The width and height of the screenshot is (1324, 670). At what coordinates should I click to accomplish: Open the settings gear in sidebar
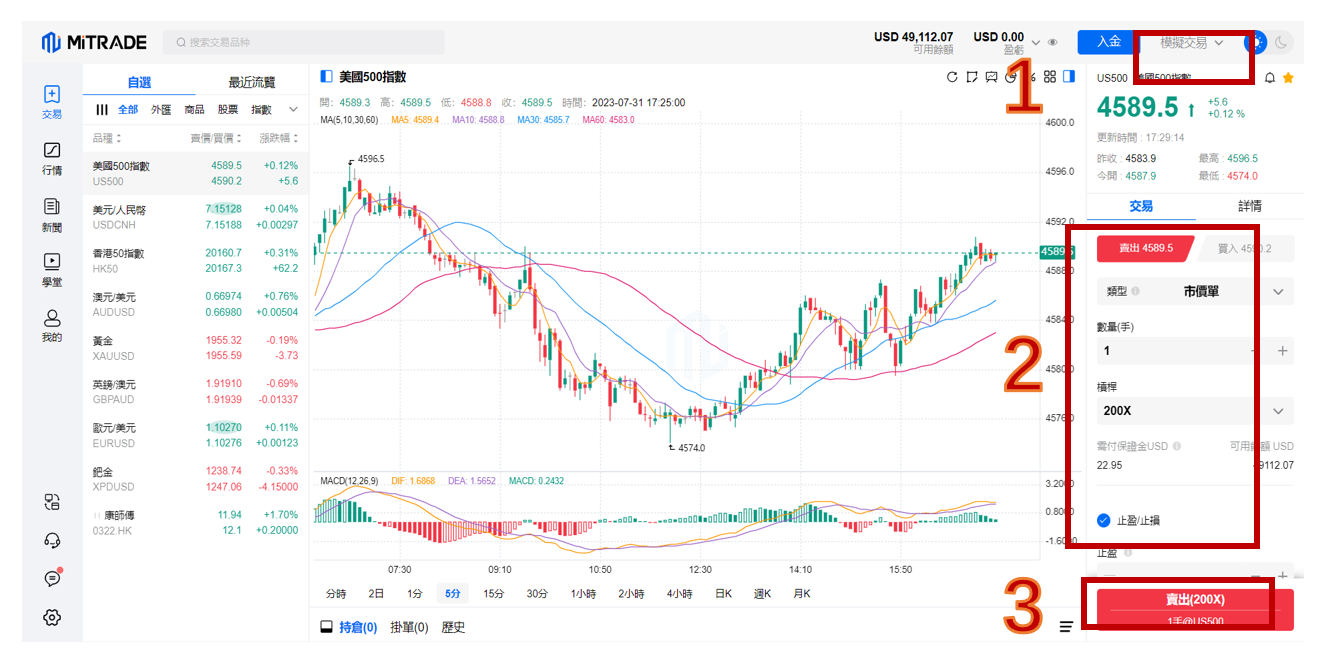[x=52, y=617]
